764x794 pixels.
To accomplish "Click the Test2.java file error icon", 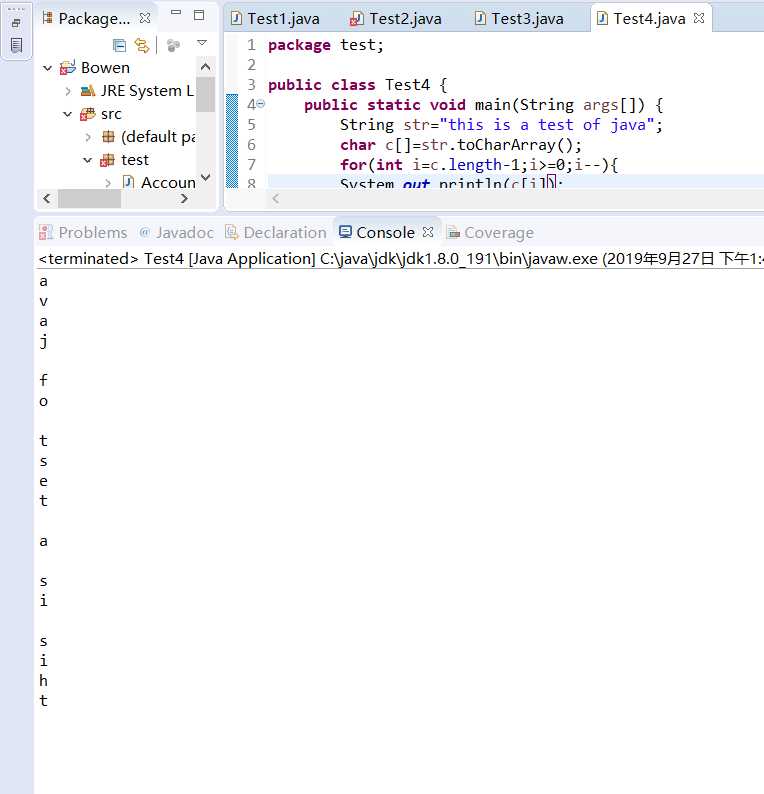I will tap(356, 19).
